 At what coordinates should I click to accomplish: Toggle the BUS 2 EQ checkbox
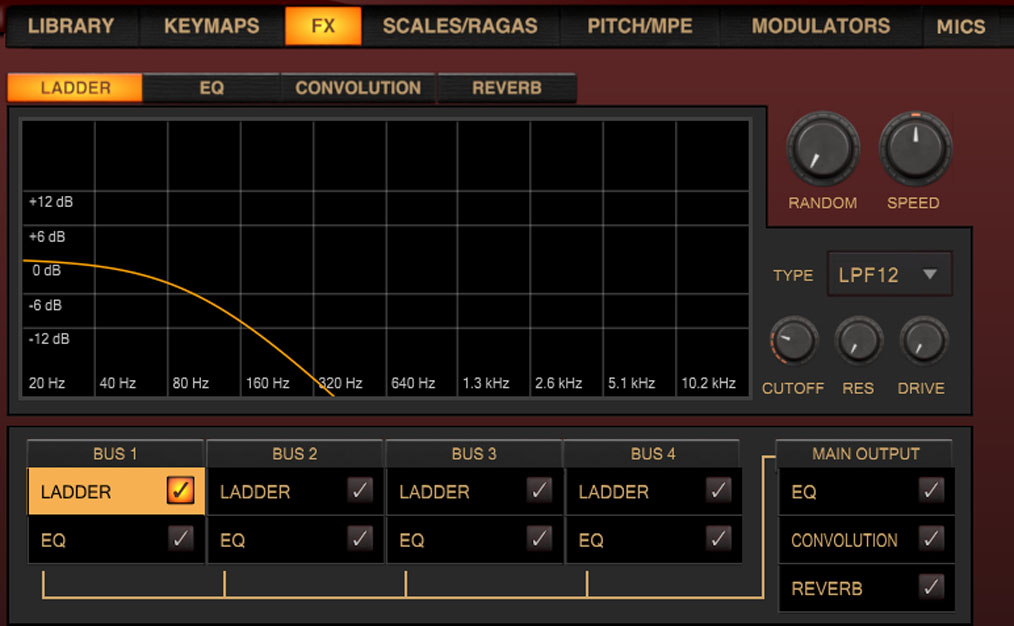click(360, 538)
